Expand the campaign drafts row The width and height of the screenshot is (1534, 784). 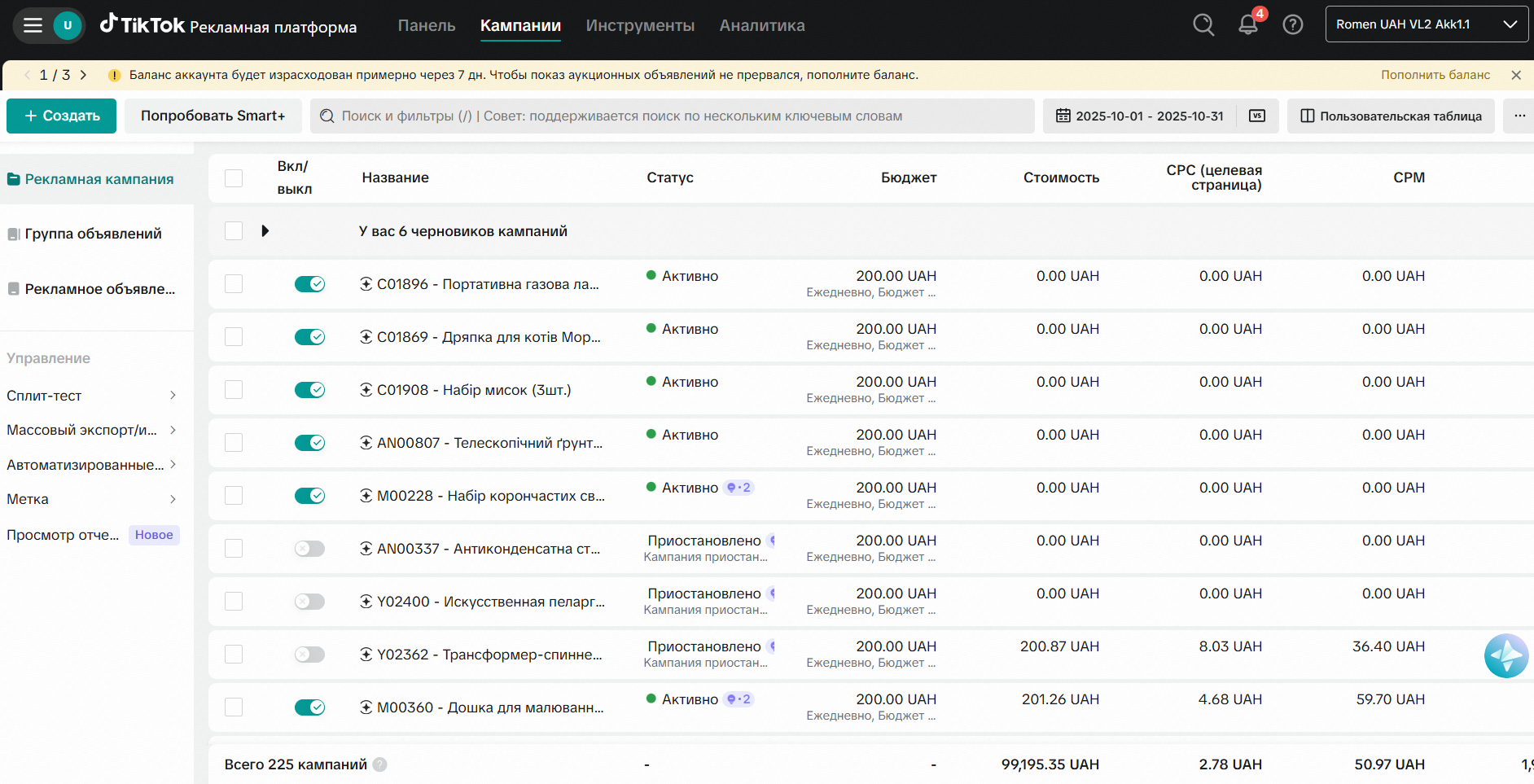(265, 231)
